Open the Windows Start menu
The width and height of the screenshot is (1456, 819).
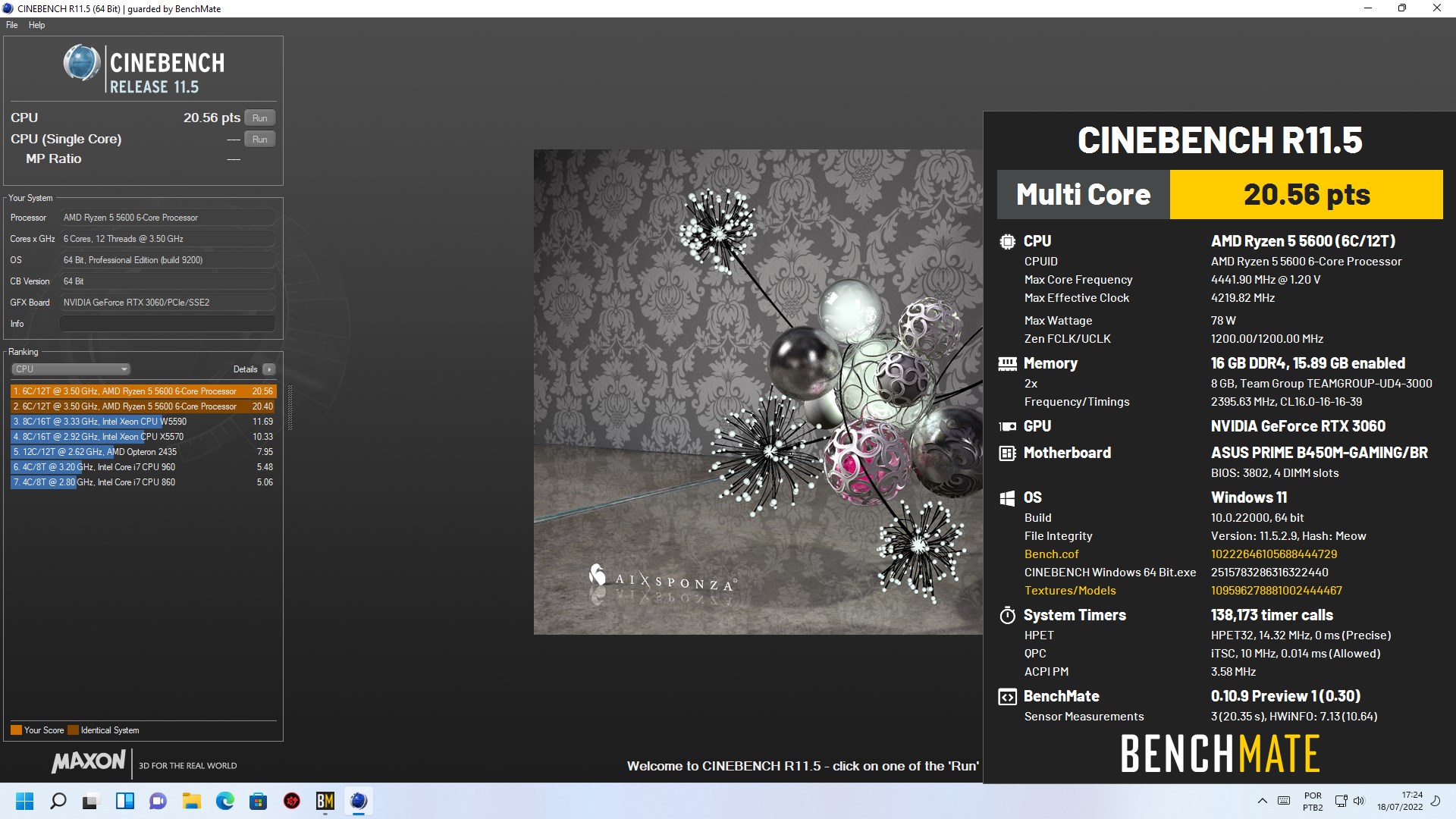(x=25, y=801)
